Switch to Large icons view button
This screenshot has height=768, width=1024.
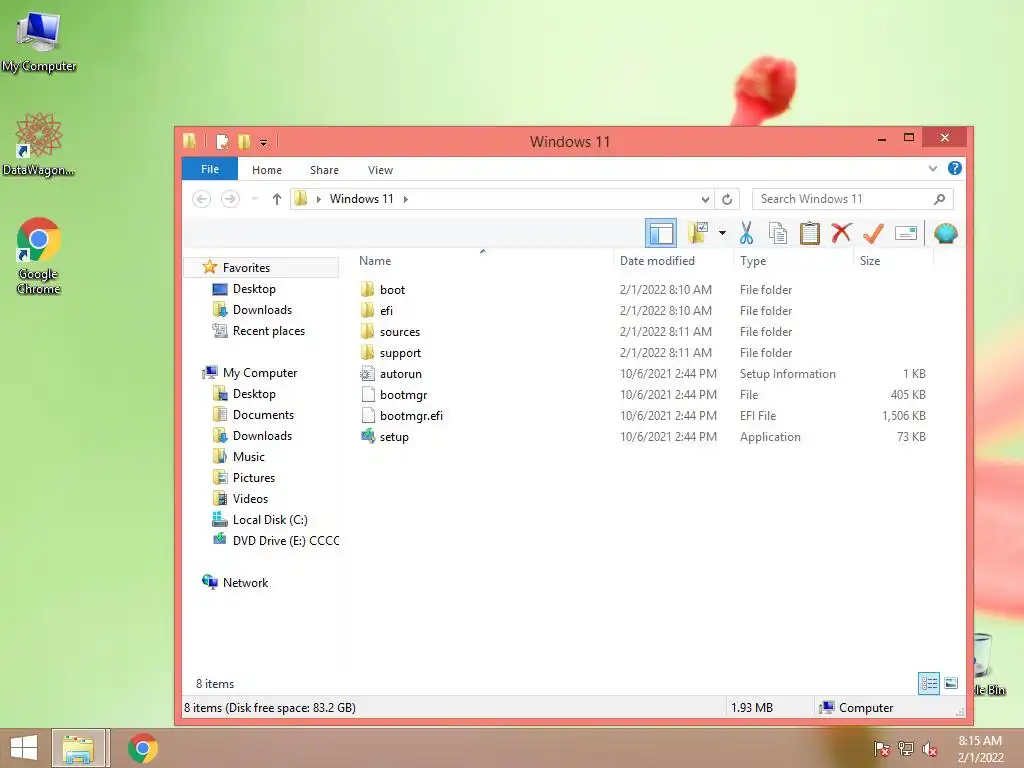pos(951,684)
